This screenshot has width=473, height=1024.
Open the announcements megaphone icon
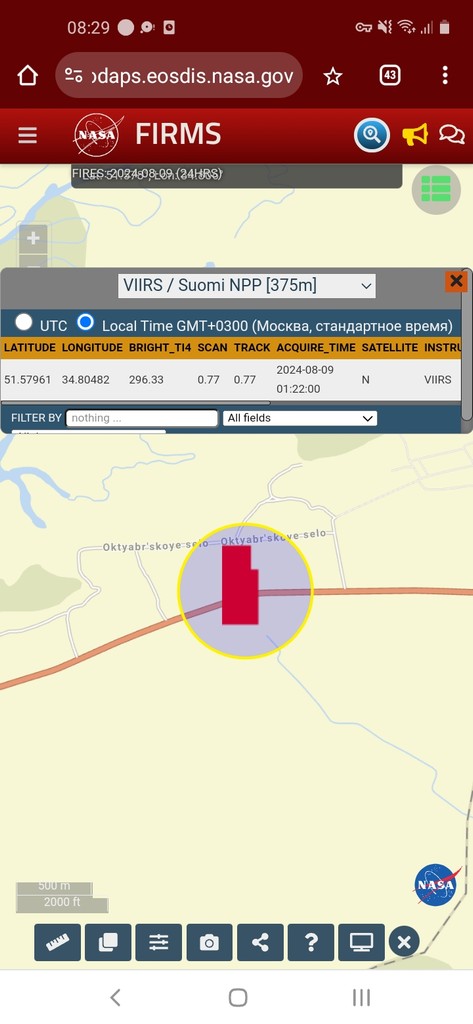pos(415,135)
